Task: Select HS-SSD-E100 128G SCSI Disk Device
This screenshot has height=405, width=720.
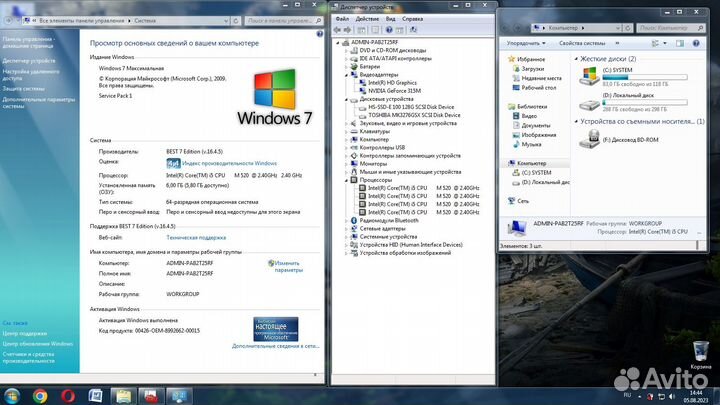Action: tap(411, 107)
